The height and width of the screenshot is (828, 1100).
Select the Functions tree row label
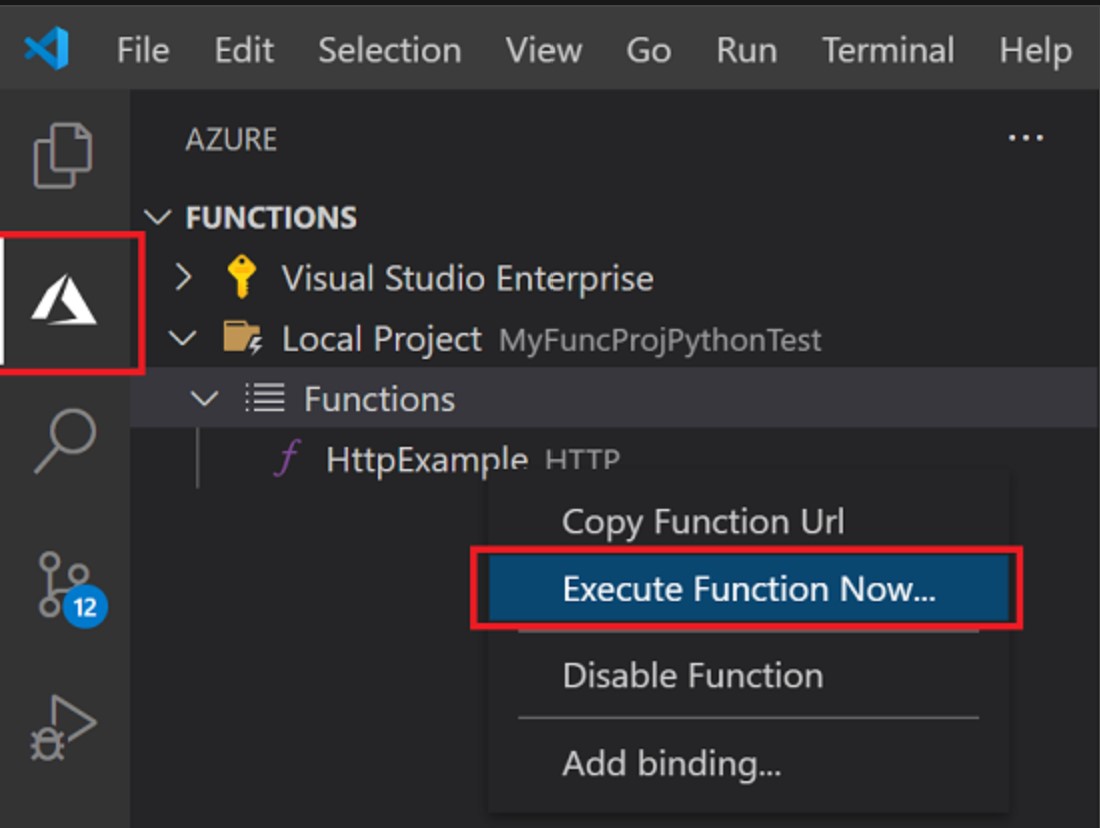point(380,399)
